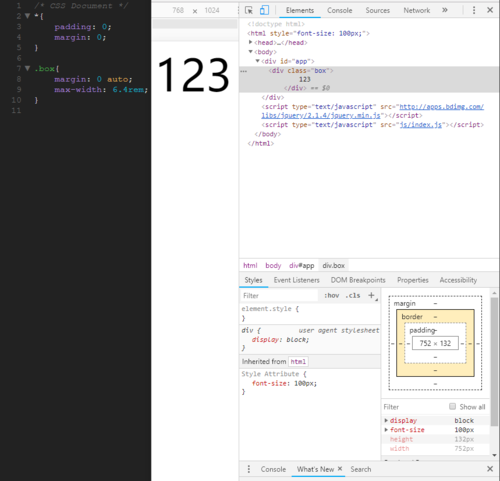The height and width of the screenshot is (481, 500).
Task: Open the jquery.min.js script link
Action: tap(372, 111)
